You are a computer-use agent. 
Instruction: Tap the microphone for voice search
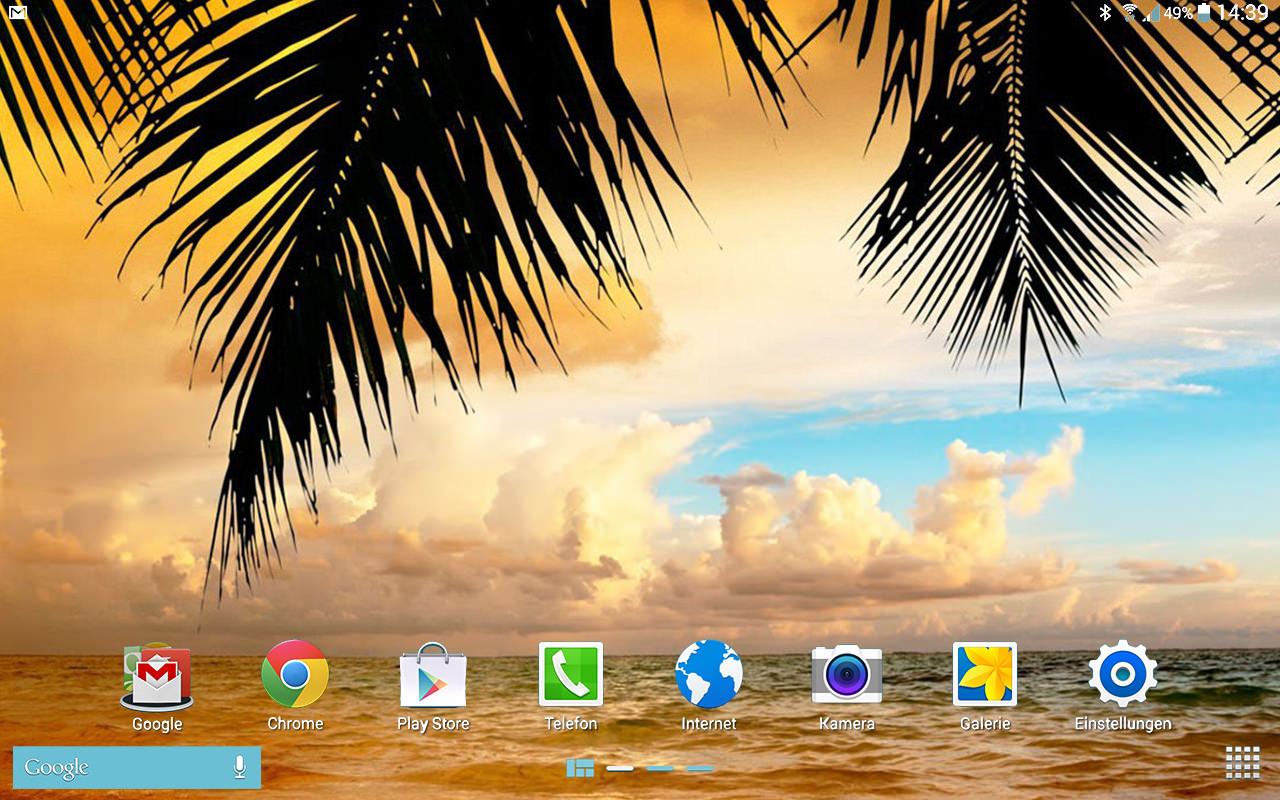click(239, 767)
